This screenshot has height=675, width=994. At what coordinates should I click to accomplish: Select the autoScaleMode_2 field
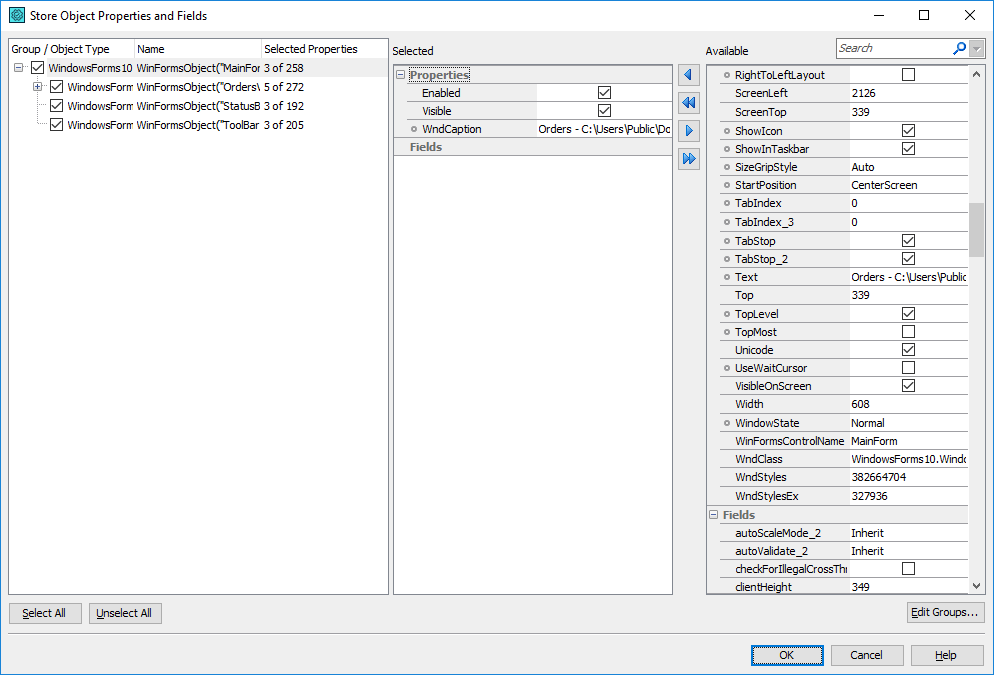point(844,533)
